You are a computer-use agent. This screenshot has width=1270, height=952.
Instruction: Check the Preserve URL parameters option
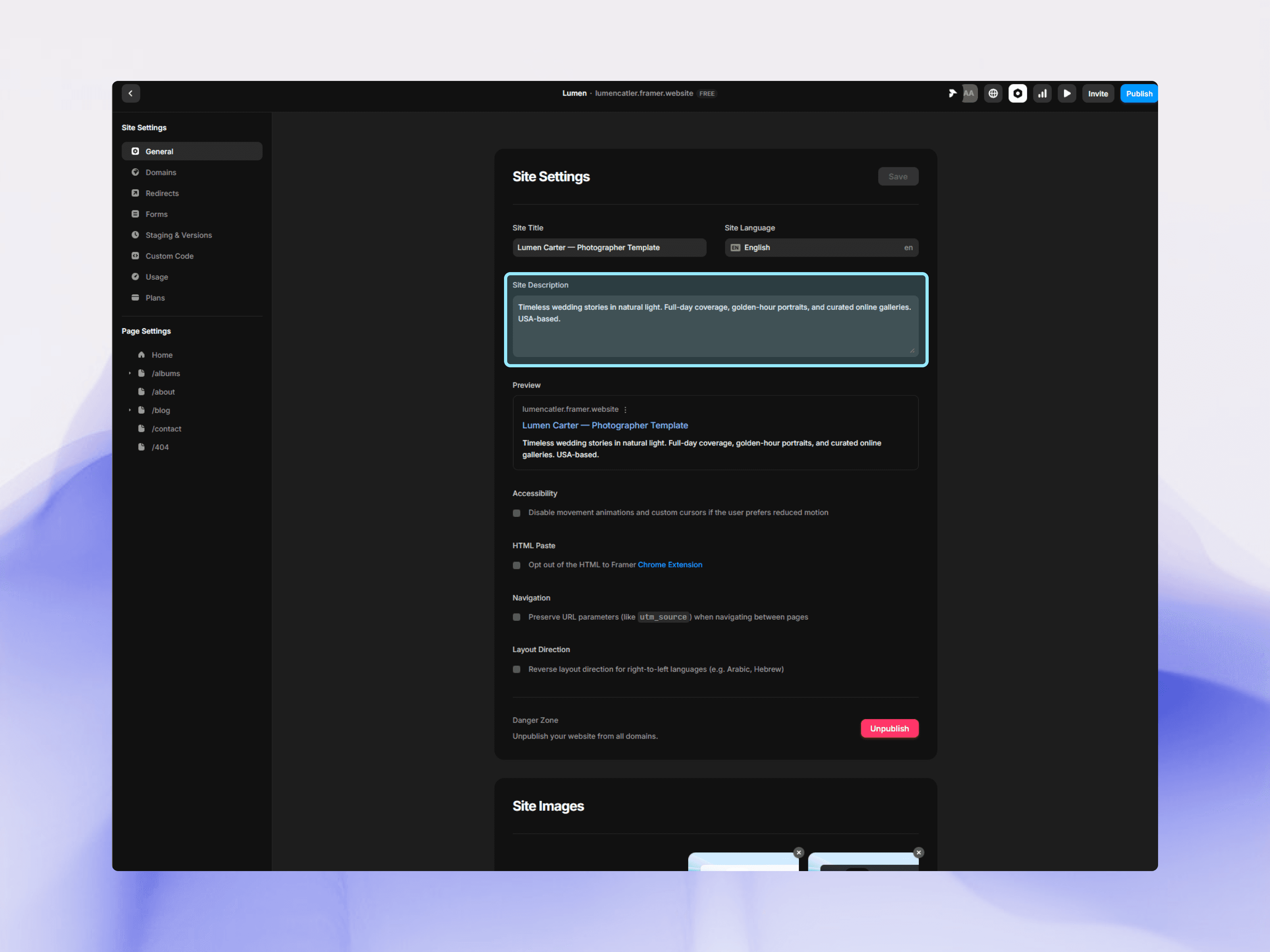point(517,618)
